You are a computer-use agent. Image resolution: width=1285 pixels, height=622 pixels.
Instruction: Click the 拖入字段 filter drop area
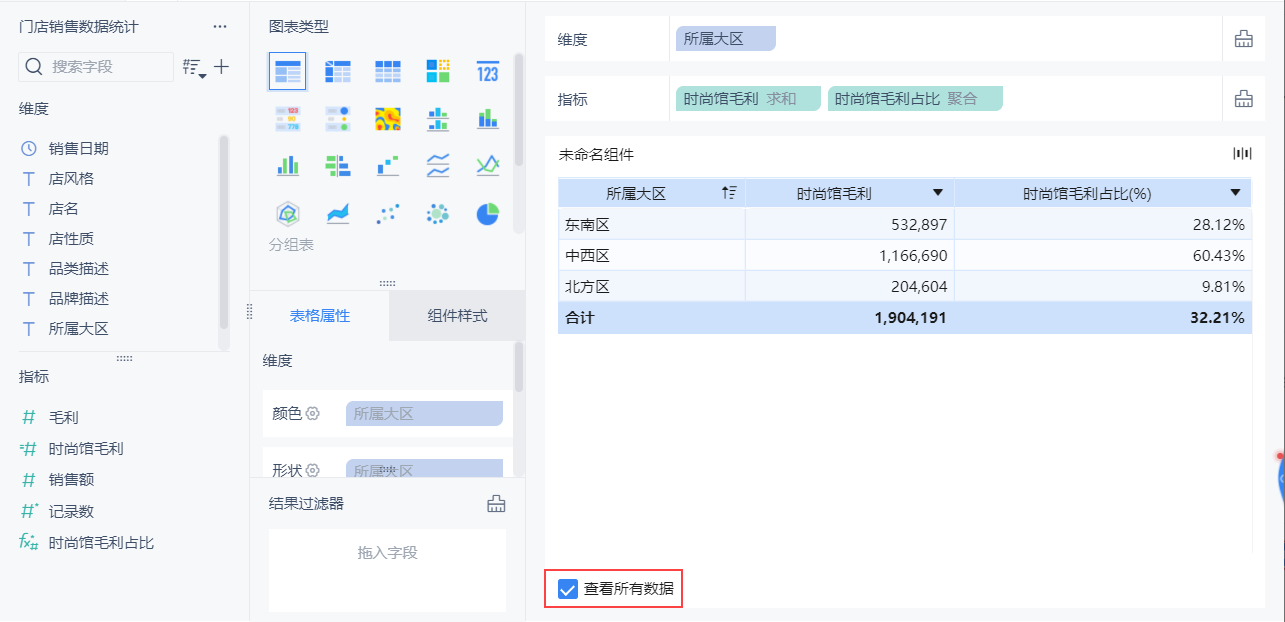point(387,570)
